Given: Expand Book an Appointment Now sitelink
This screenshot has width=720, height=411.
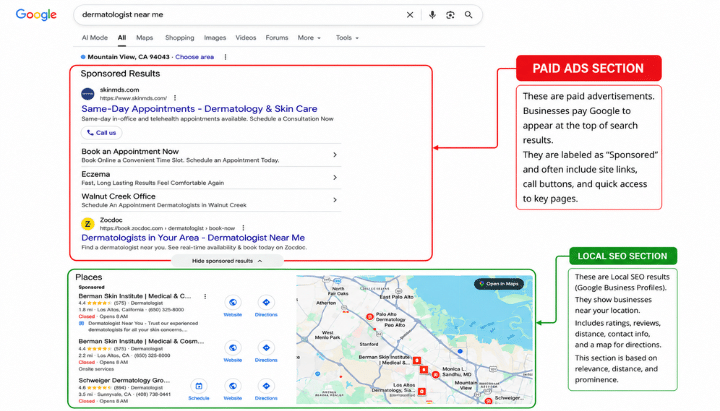Looking at the screenshot, I should coord(335,155).
